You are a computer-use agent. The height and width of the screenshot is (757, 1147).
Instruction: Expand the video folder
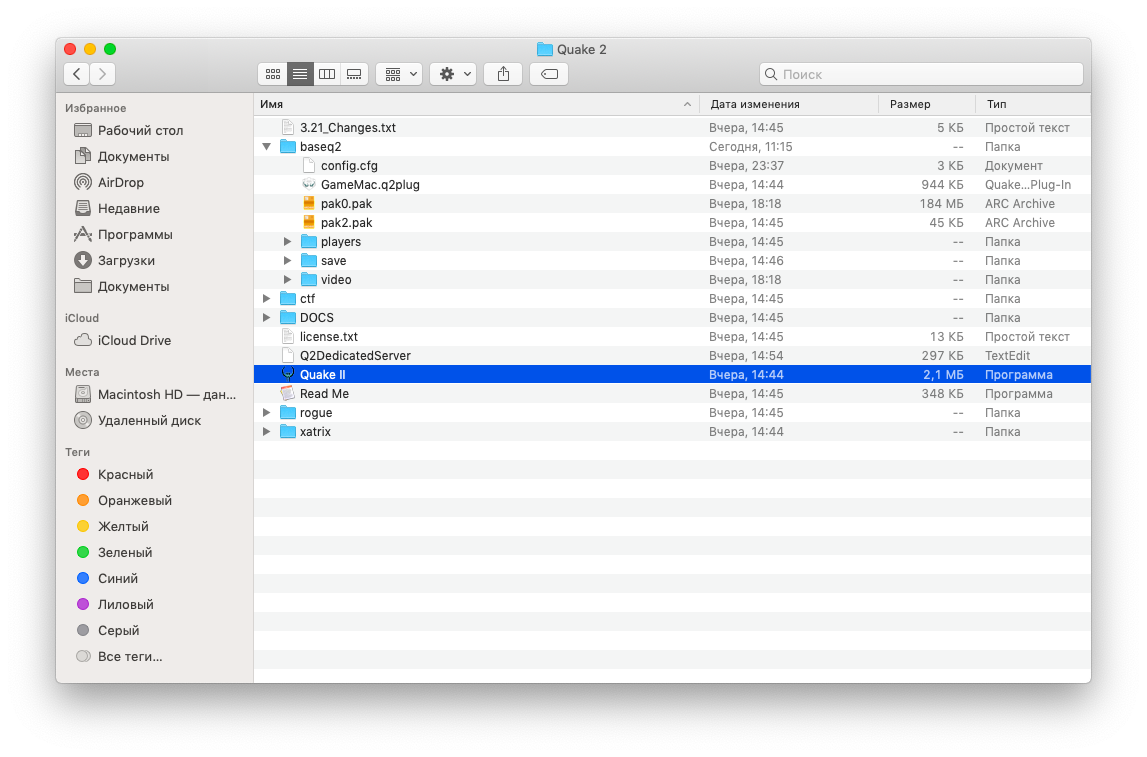287,279
